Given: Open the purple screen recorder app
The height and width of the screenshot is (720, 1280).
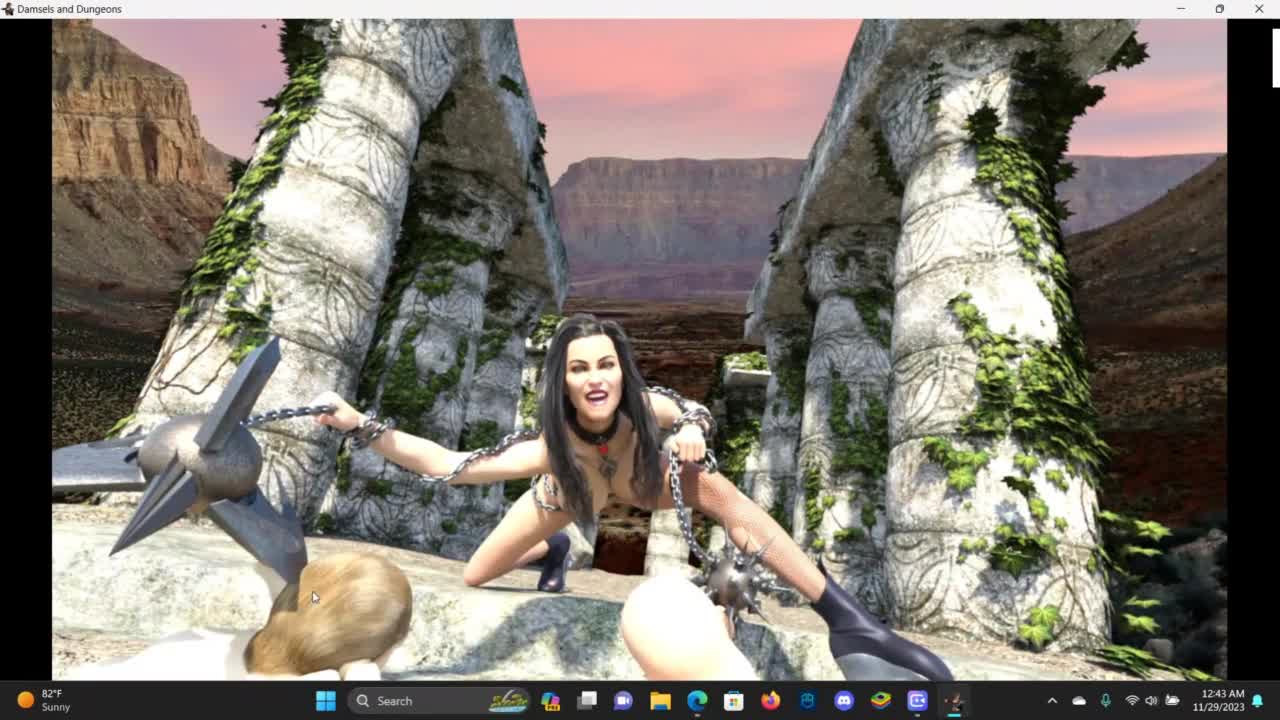Looking at the screenshot, I should (917, 701).
